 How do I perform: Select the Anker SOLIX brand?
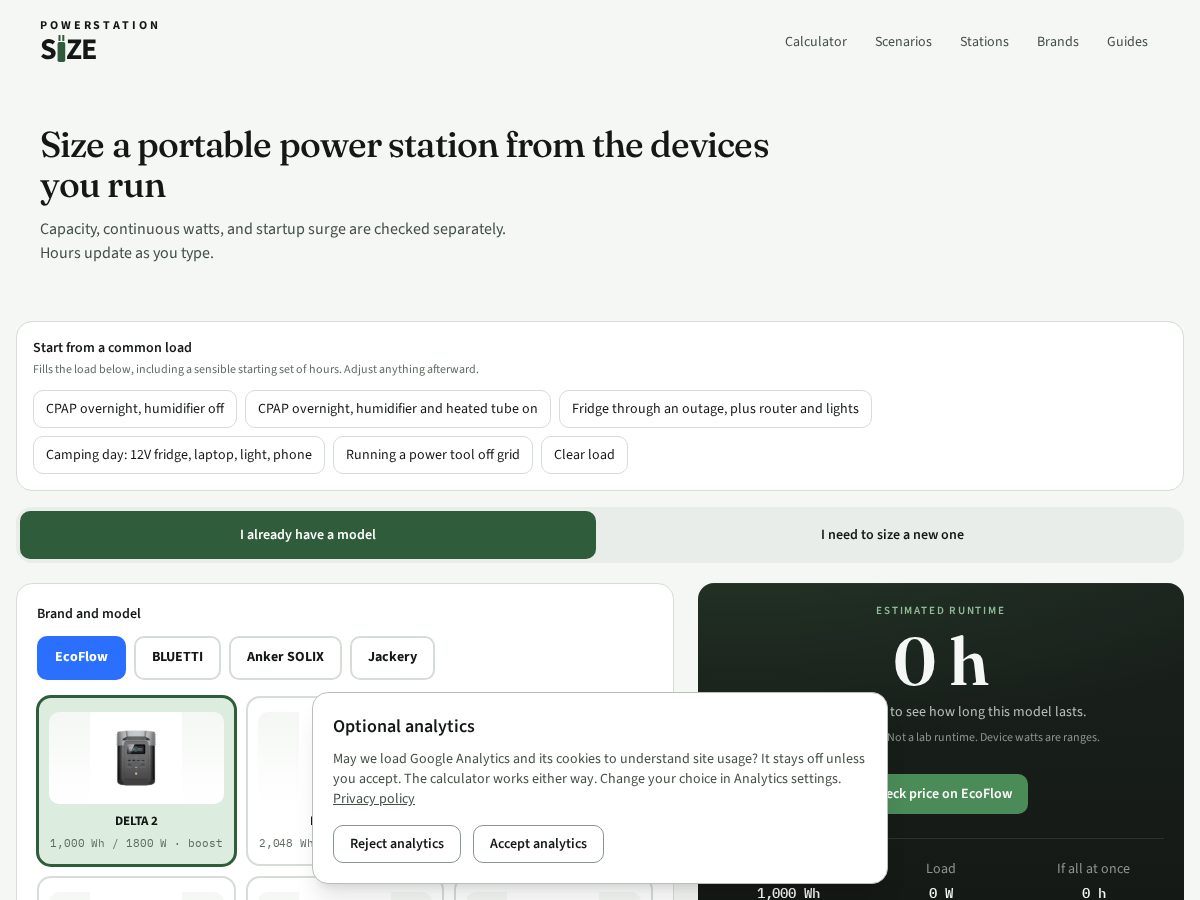[x=285, y=658]
